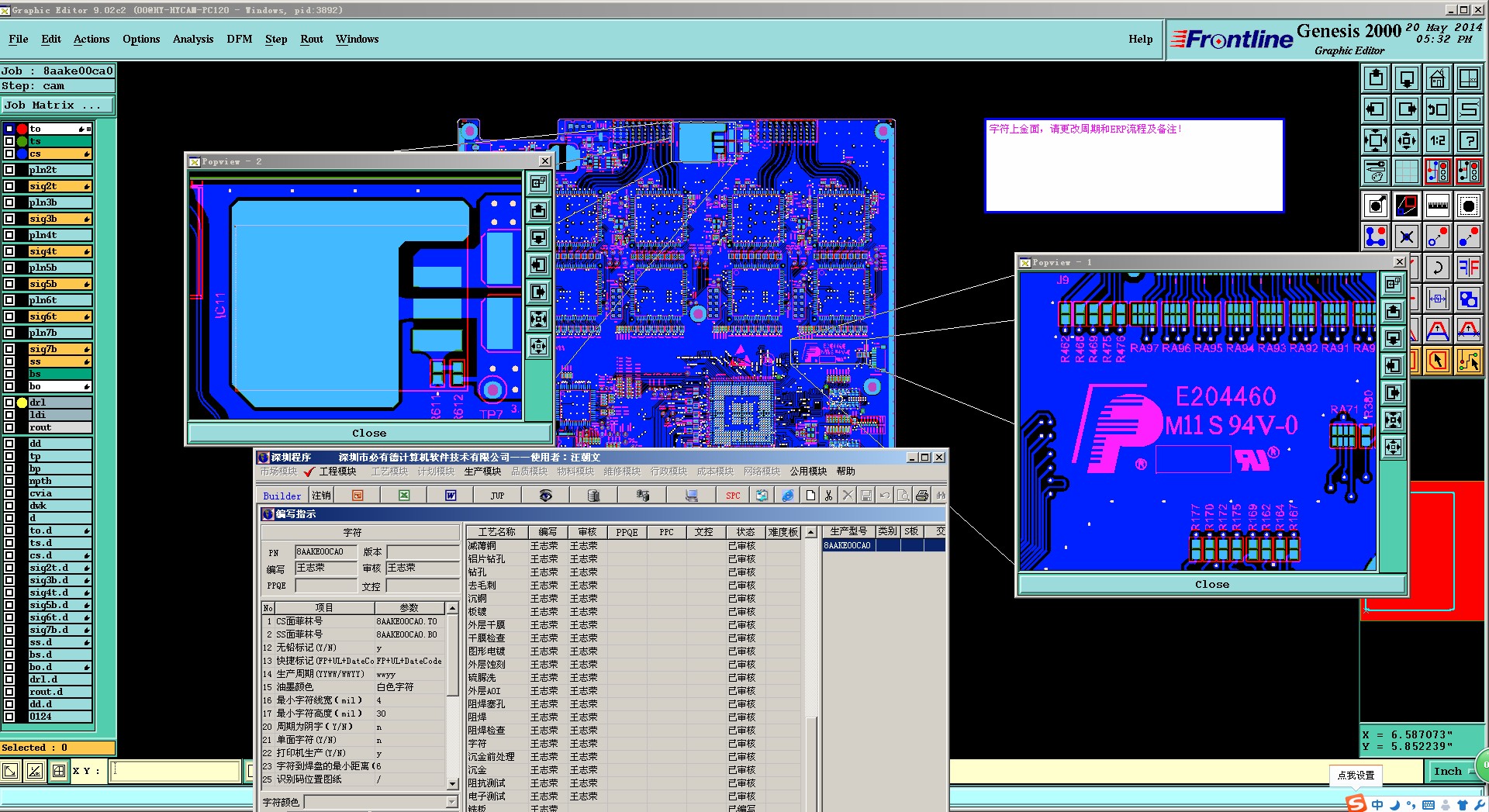Viewport: 1489px width, 812px height.
Task: Click the eye view icon in toolbar
Action: pos(546,495)
